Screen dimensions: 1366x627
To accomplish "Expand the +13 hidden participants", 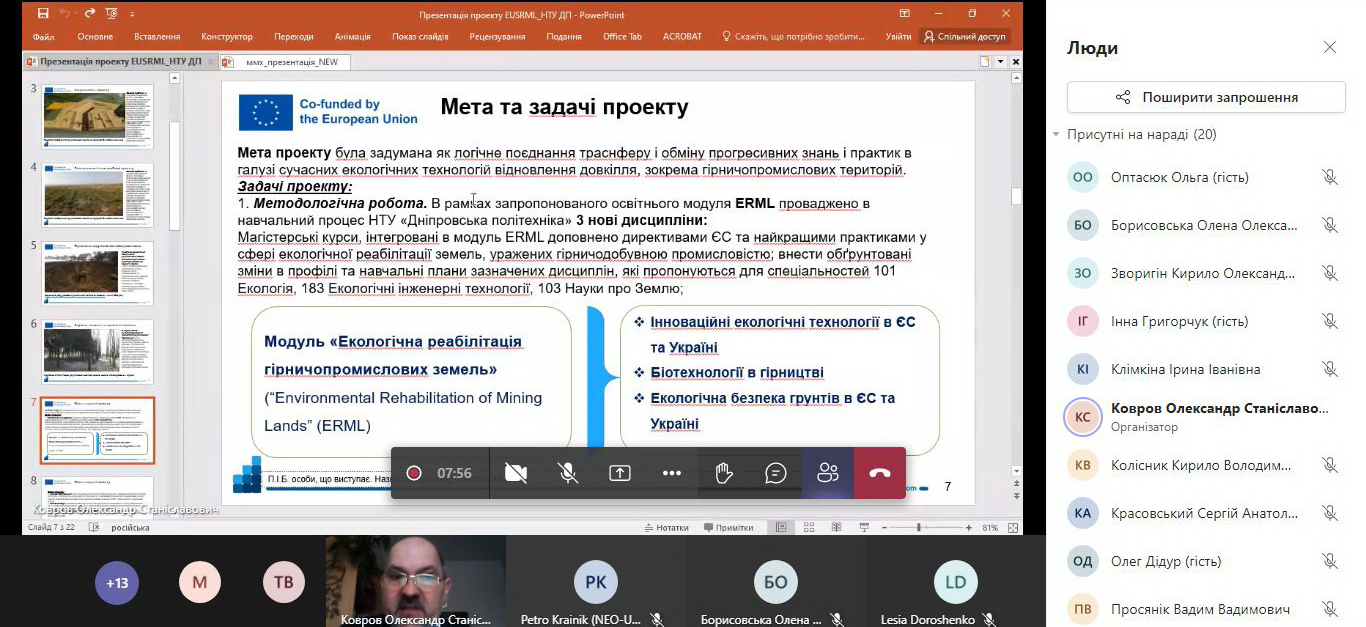I will point(117,582).
